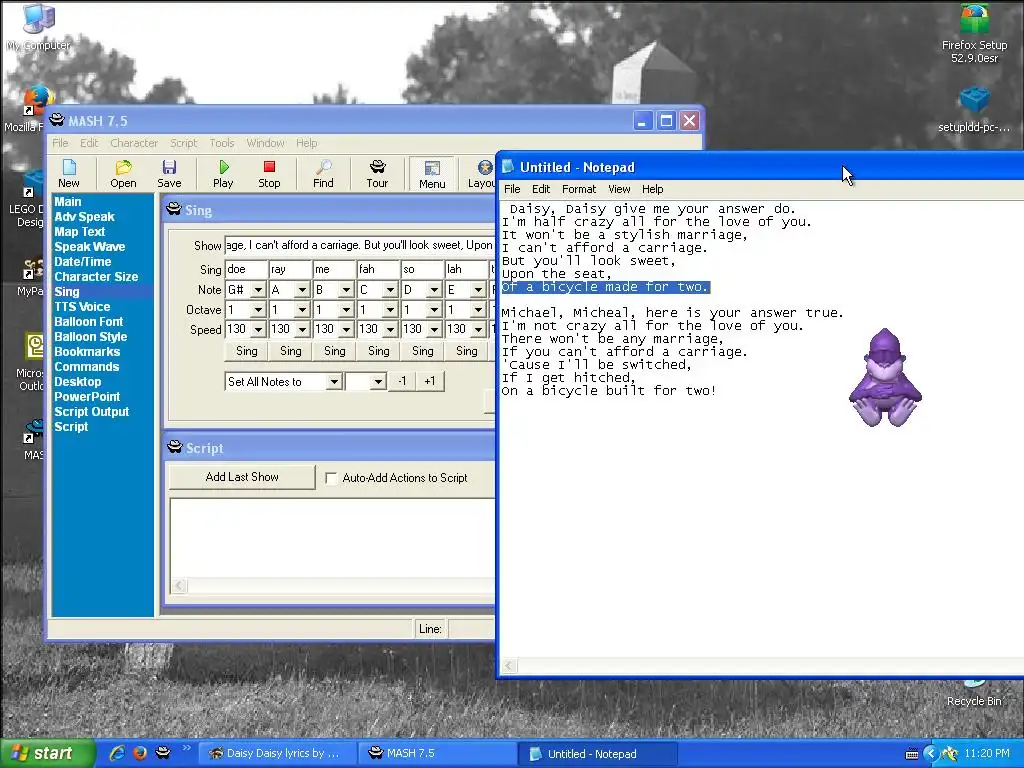Open the empty dropdown beside Set All Notes
The image size is (1024, 768).
tap(378, 381)
